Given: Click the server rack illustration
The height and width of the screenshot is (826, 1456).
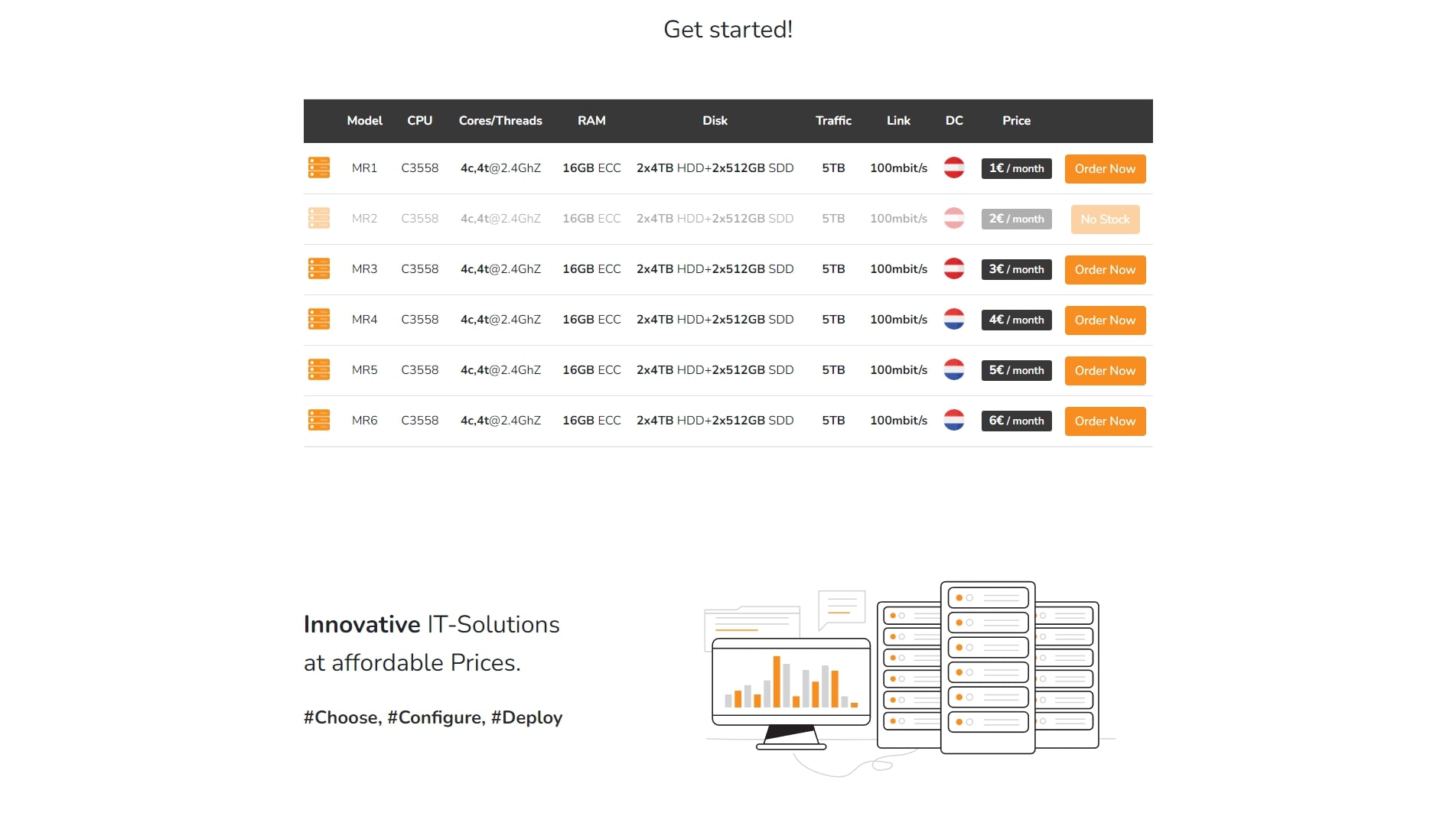Looking at the screenshot, I should [987, 667].
